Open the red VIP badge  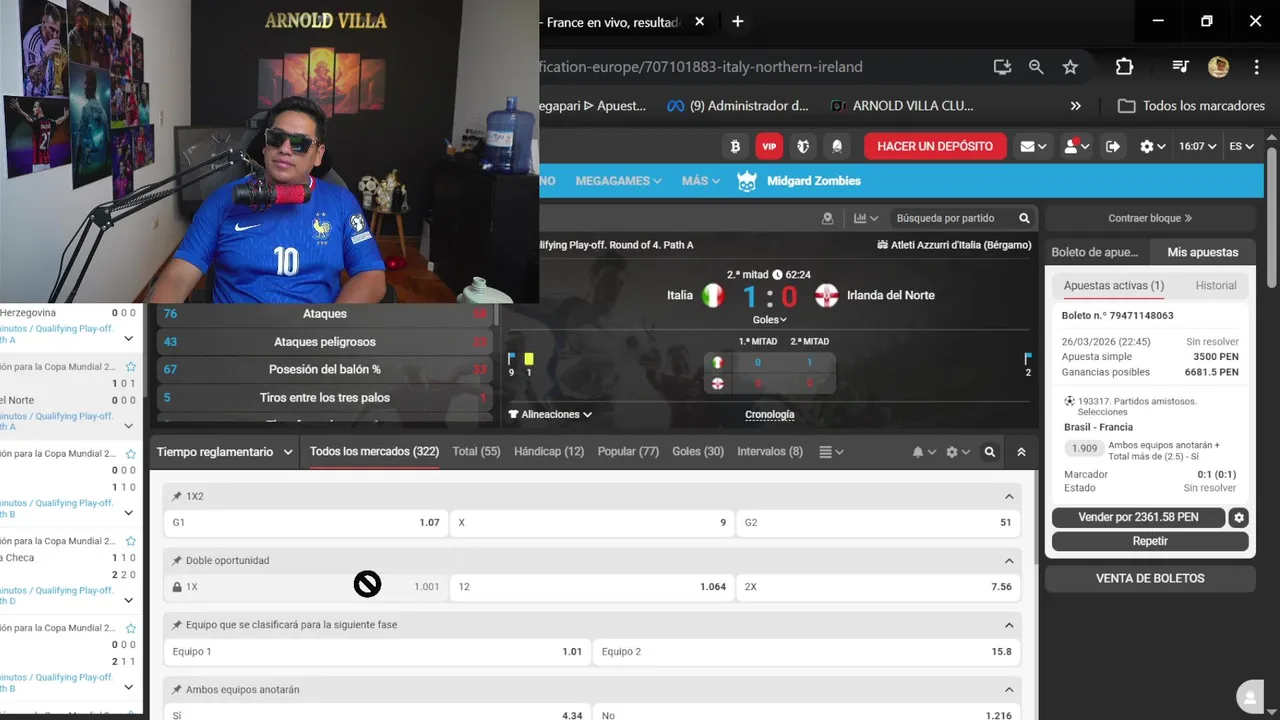pos(769,146)
